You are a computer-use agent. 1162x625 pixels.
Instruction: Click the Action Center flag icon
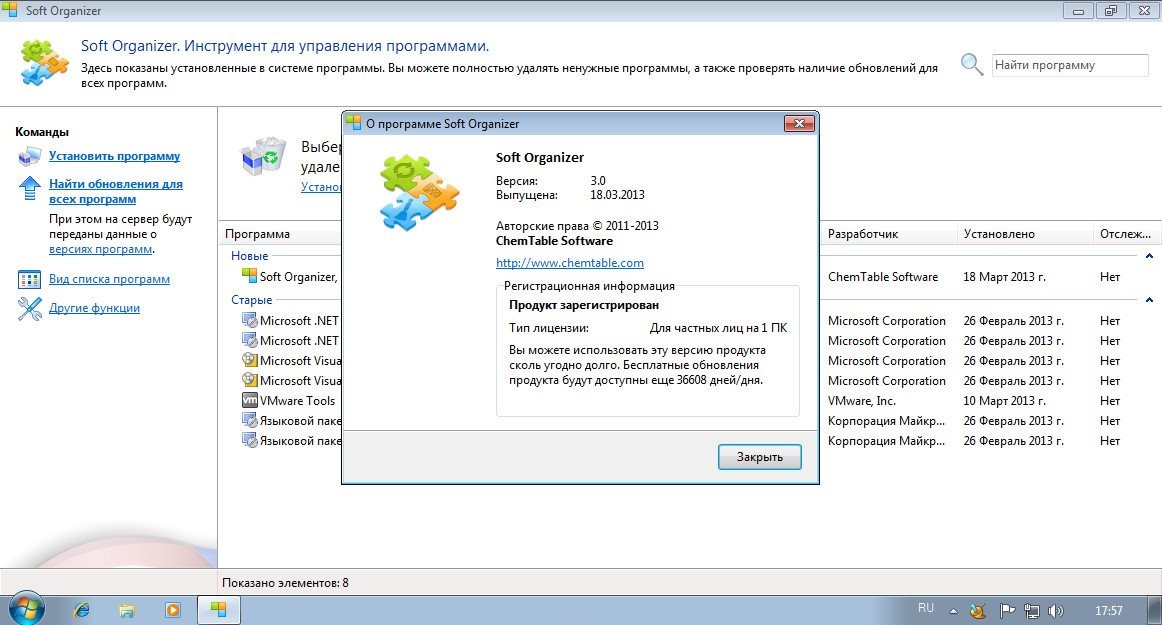coord(1007,611)
